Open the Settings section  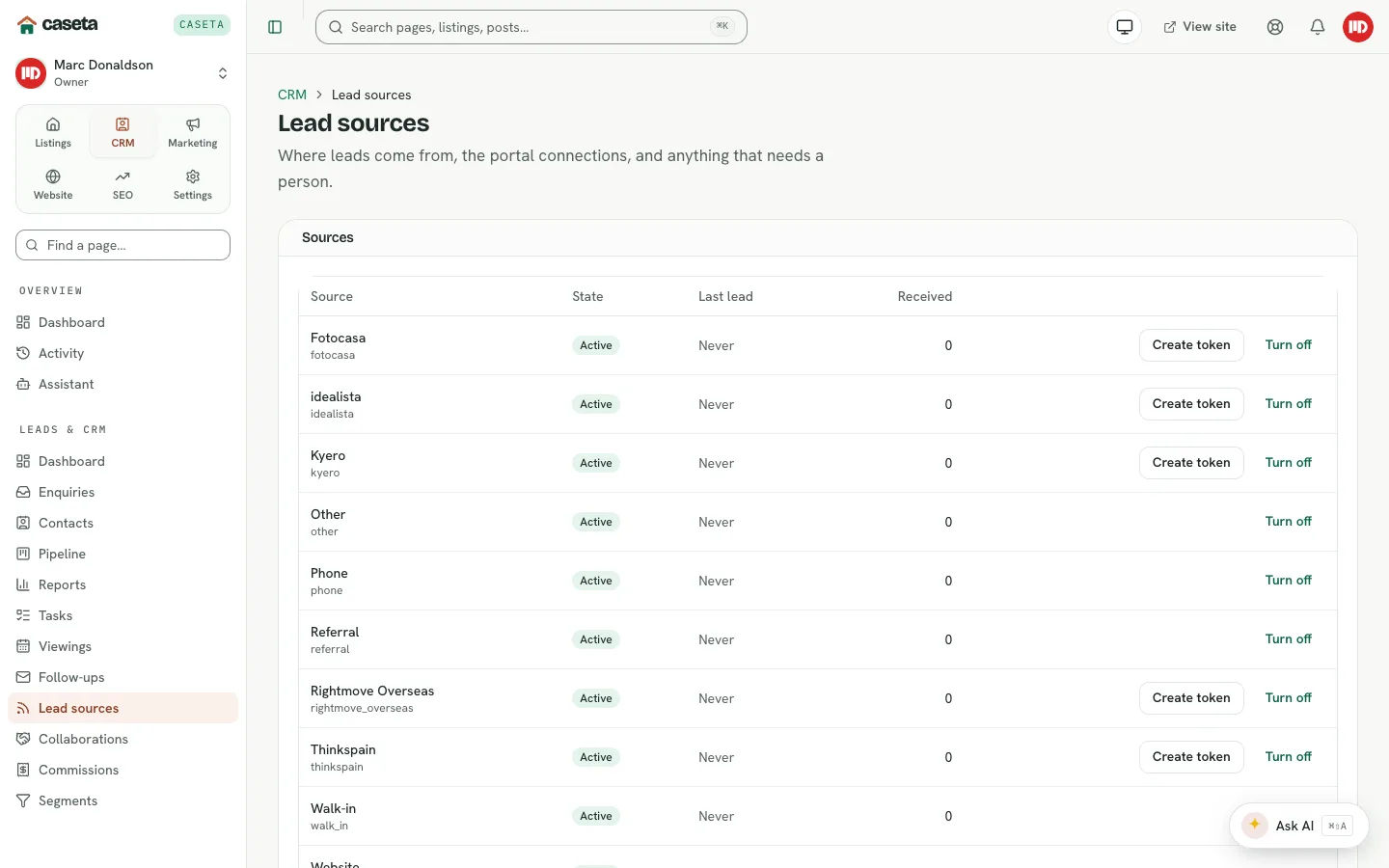(193, 185)
